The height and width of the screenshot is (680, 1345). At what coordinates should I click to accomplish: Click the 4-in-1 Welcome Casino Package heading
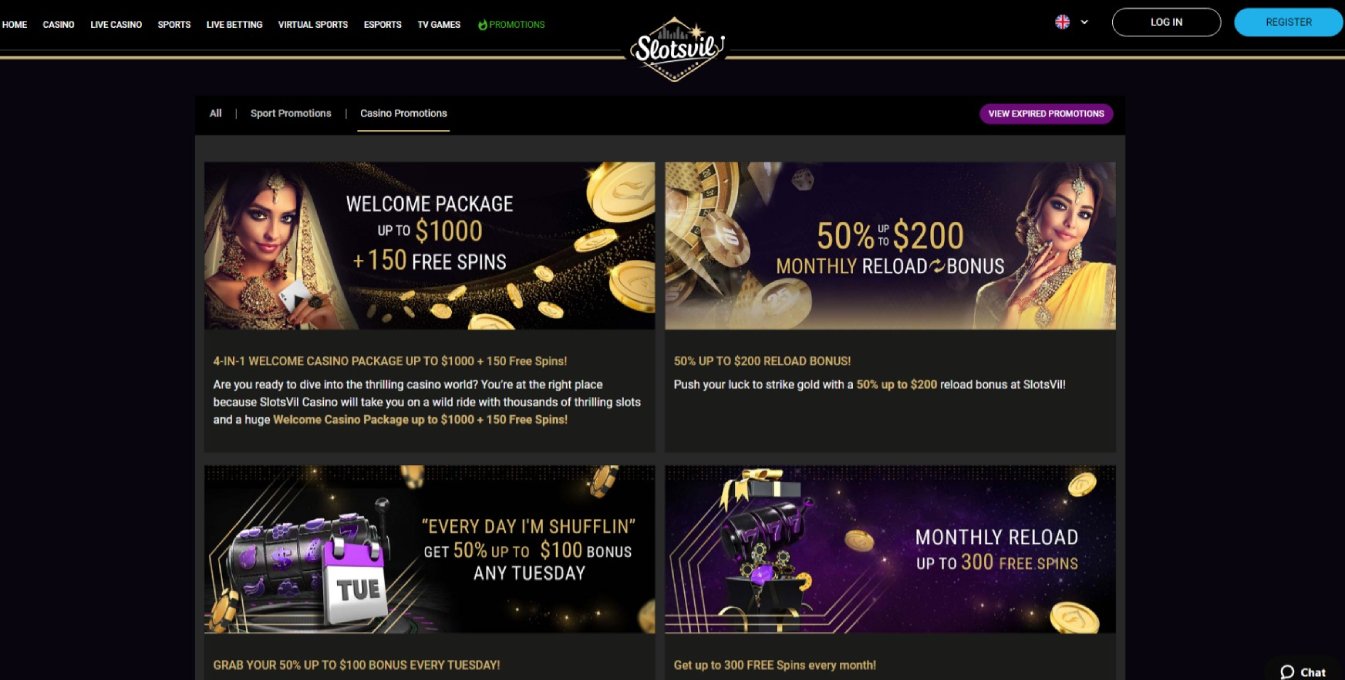390,361
